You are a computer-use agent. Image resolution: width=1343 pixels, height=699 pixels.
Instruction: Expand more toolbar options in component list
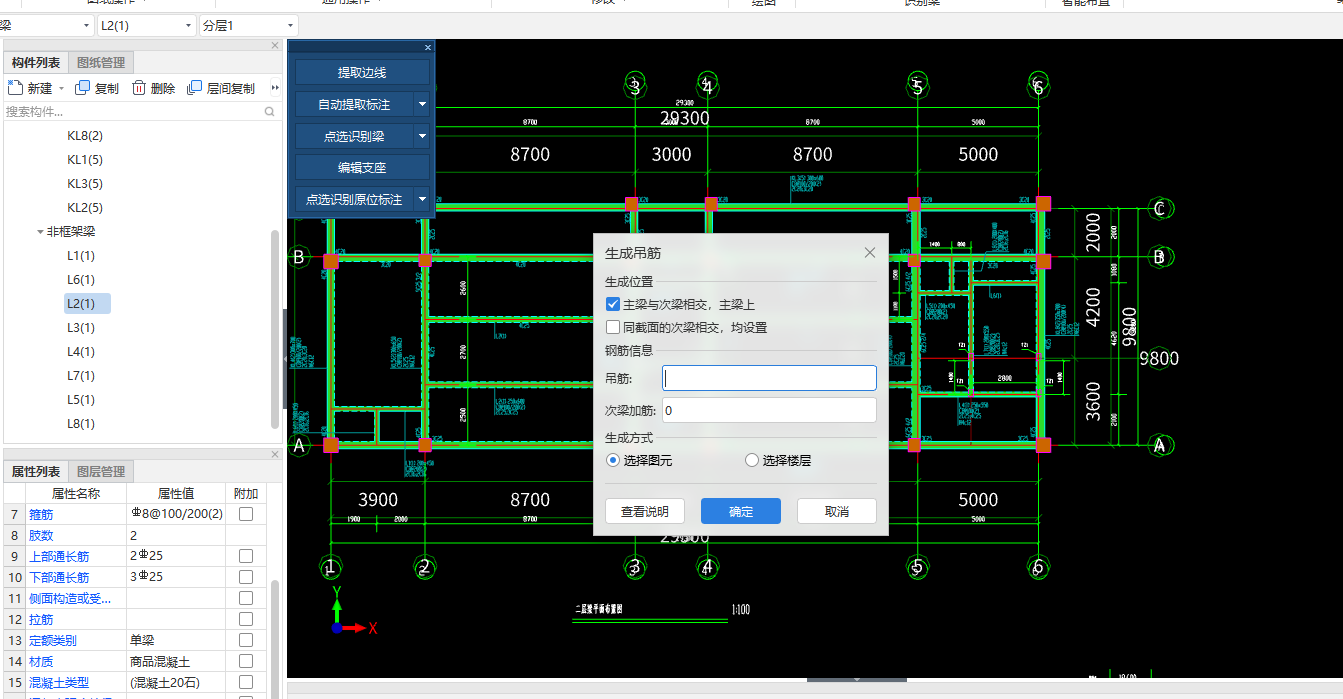276,88
